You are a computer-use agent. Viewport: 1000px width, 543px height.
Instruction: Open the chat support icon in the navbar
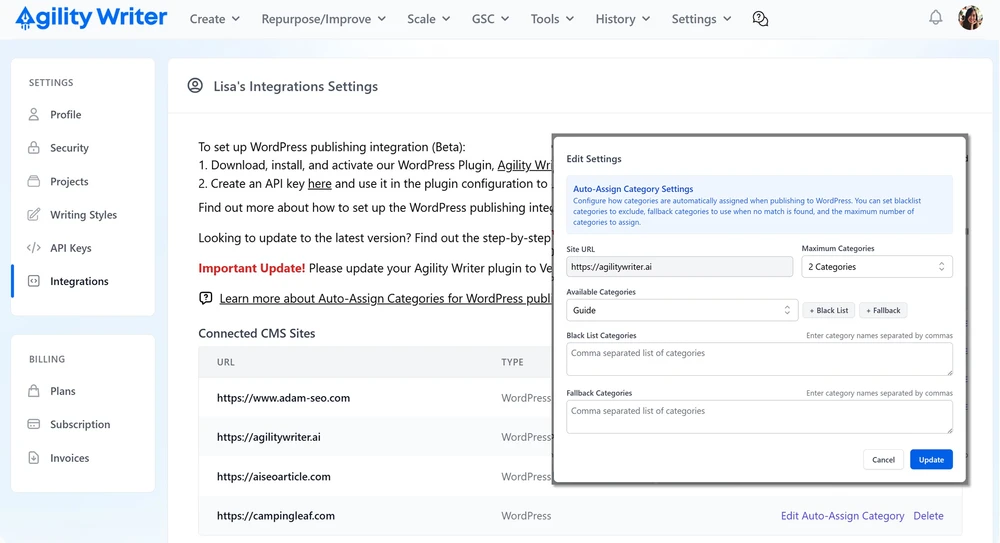(x=760, y=19)
